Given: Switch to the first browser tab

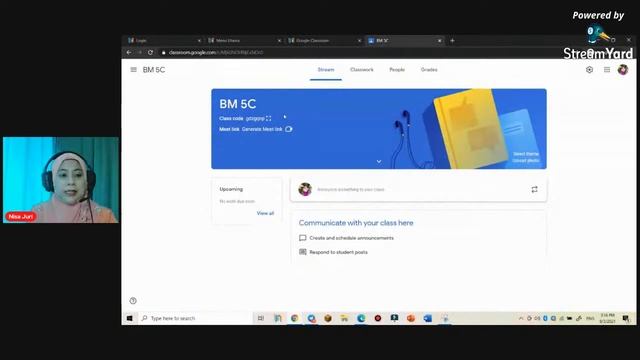Looking at the screenshot, I should [164, 40].
